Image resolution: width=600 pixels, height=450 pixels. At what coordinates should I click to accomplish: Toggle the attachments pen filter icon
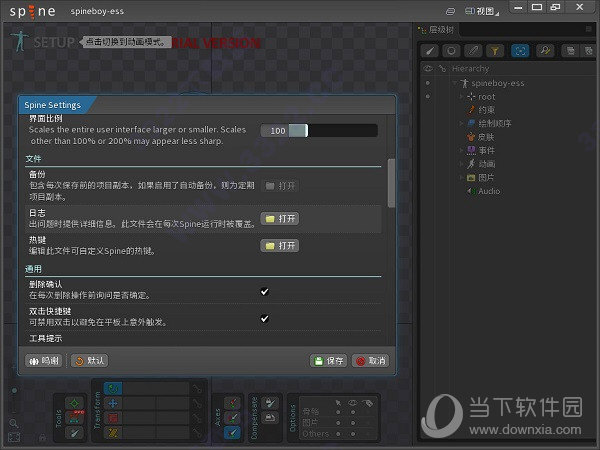(x=473, y=51)
